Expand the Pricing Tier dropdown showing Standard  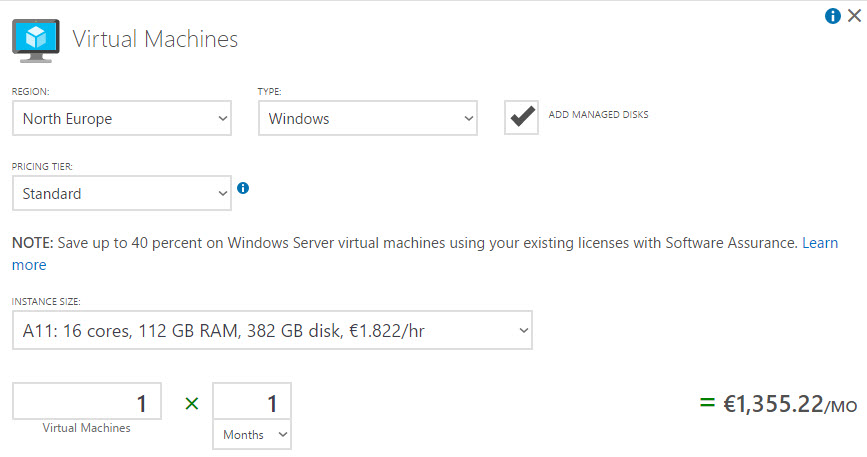122,193
